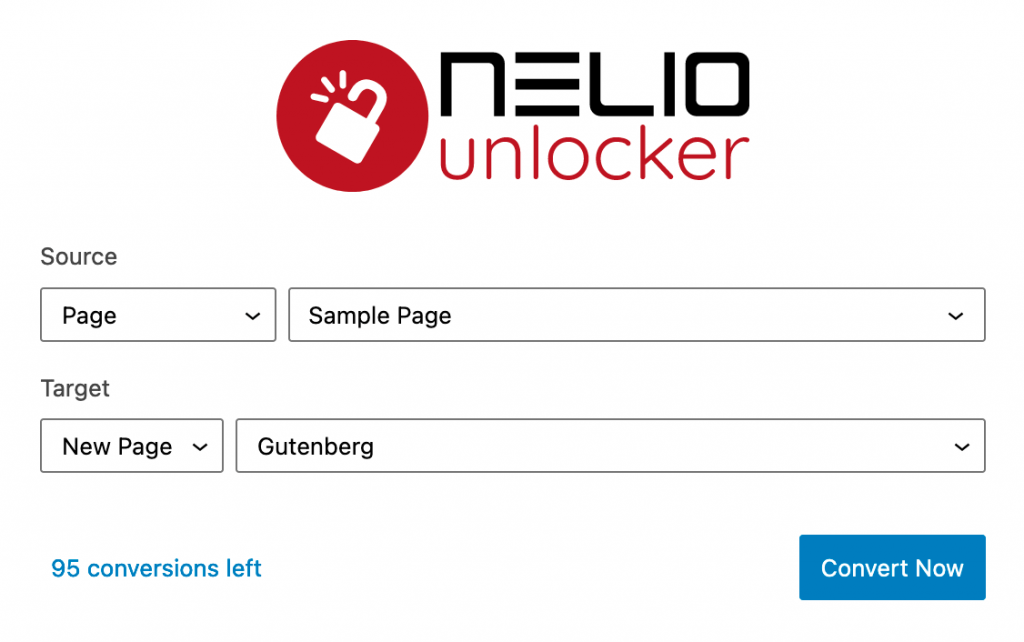Open the Target dropdown showing New Page
Screen dimensions: 1024x642
click(x=131, y=446)
